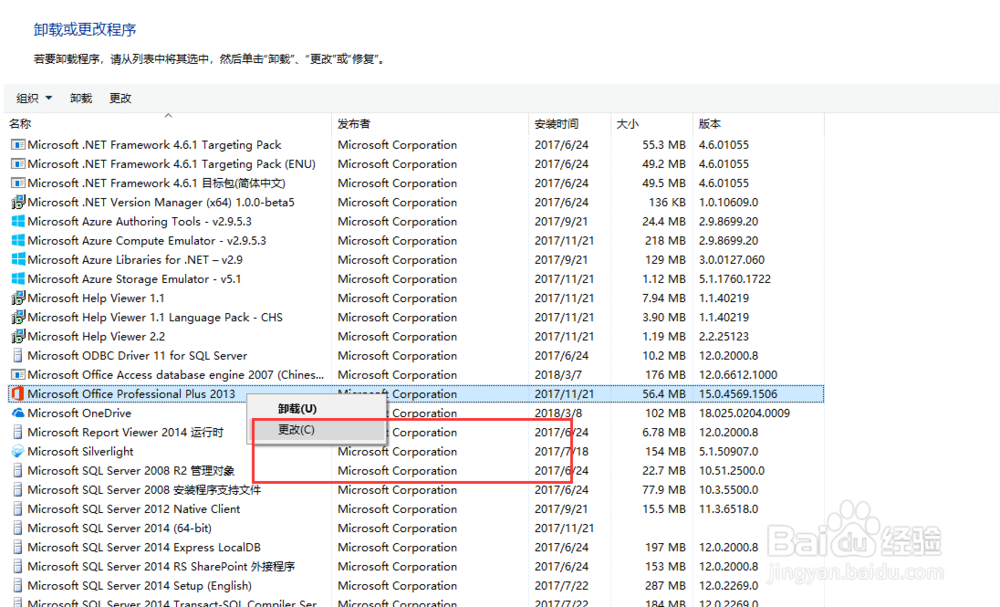This screenshot has height=607, width=1000.
Task: Click the 287 MB size cell
Action: 665,585
